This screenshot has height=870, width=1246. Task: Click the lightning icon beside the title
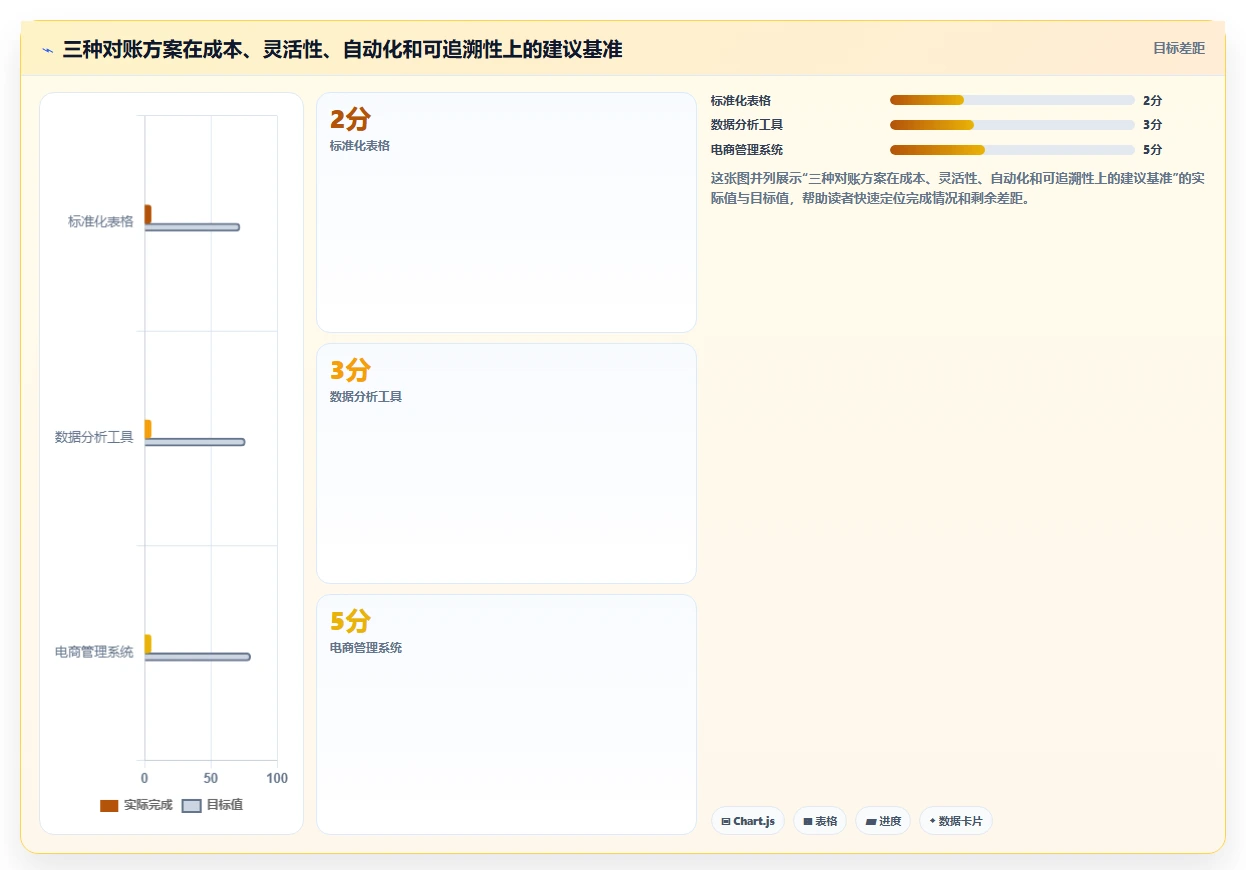(x=48, y=50)
